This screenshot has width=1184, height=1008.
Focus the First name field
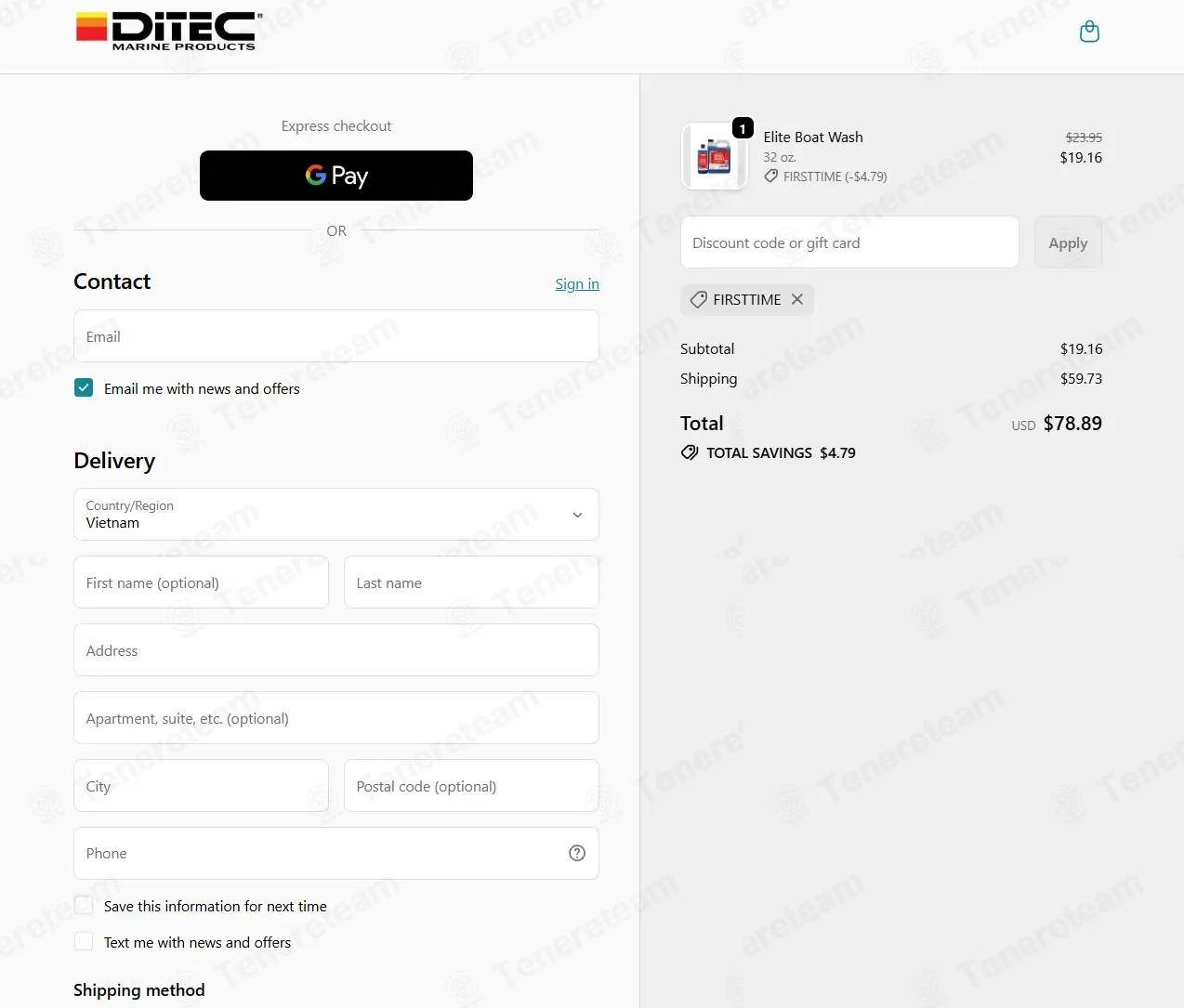point(201,583)
